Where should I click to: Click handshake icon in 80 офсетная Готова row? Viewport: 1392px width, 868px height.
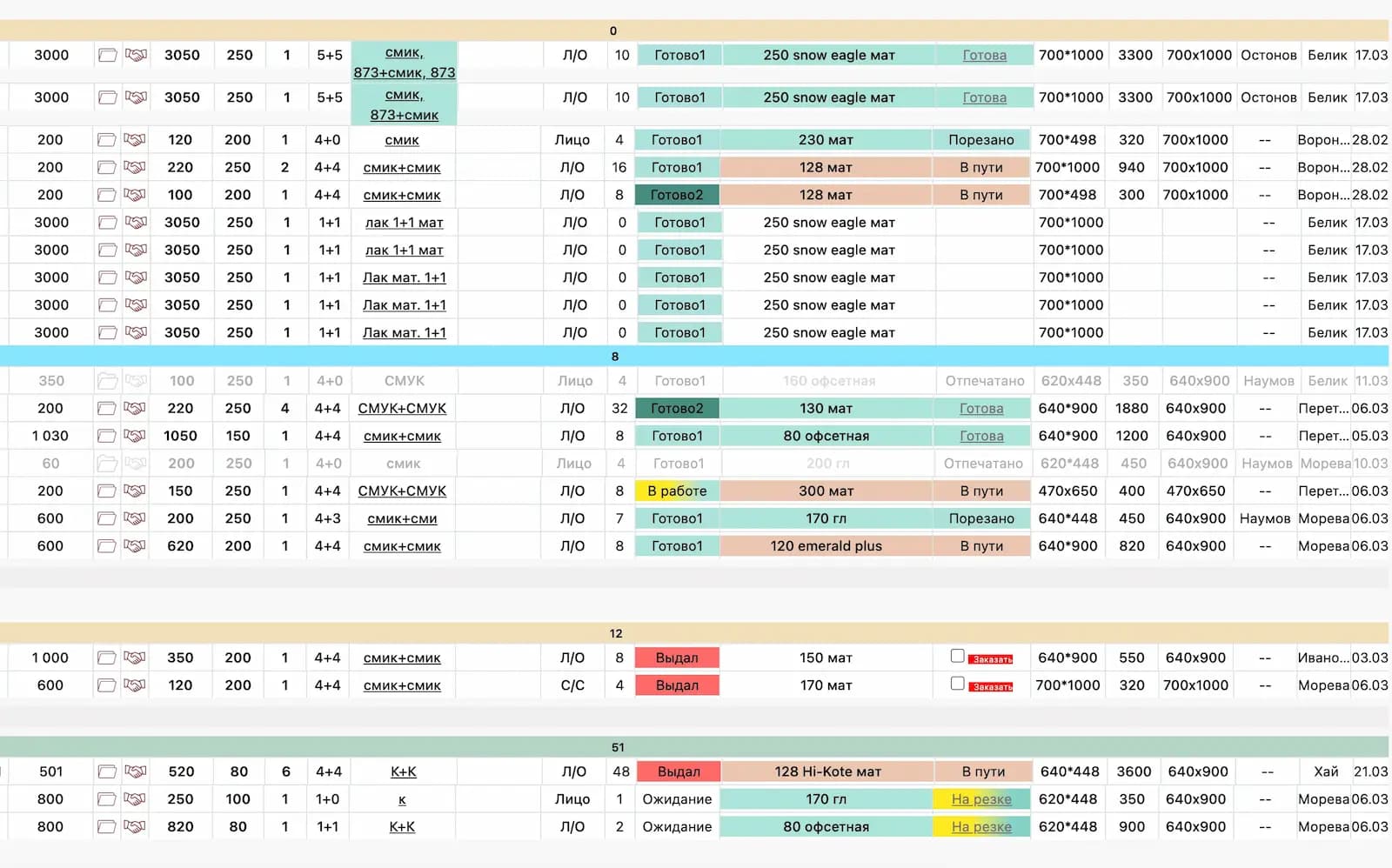coord(135,436)
